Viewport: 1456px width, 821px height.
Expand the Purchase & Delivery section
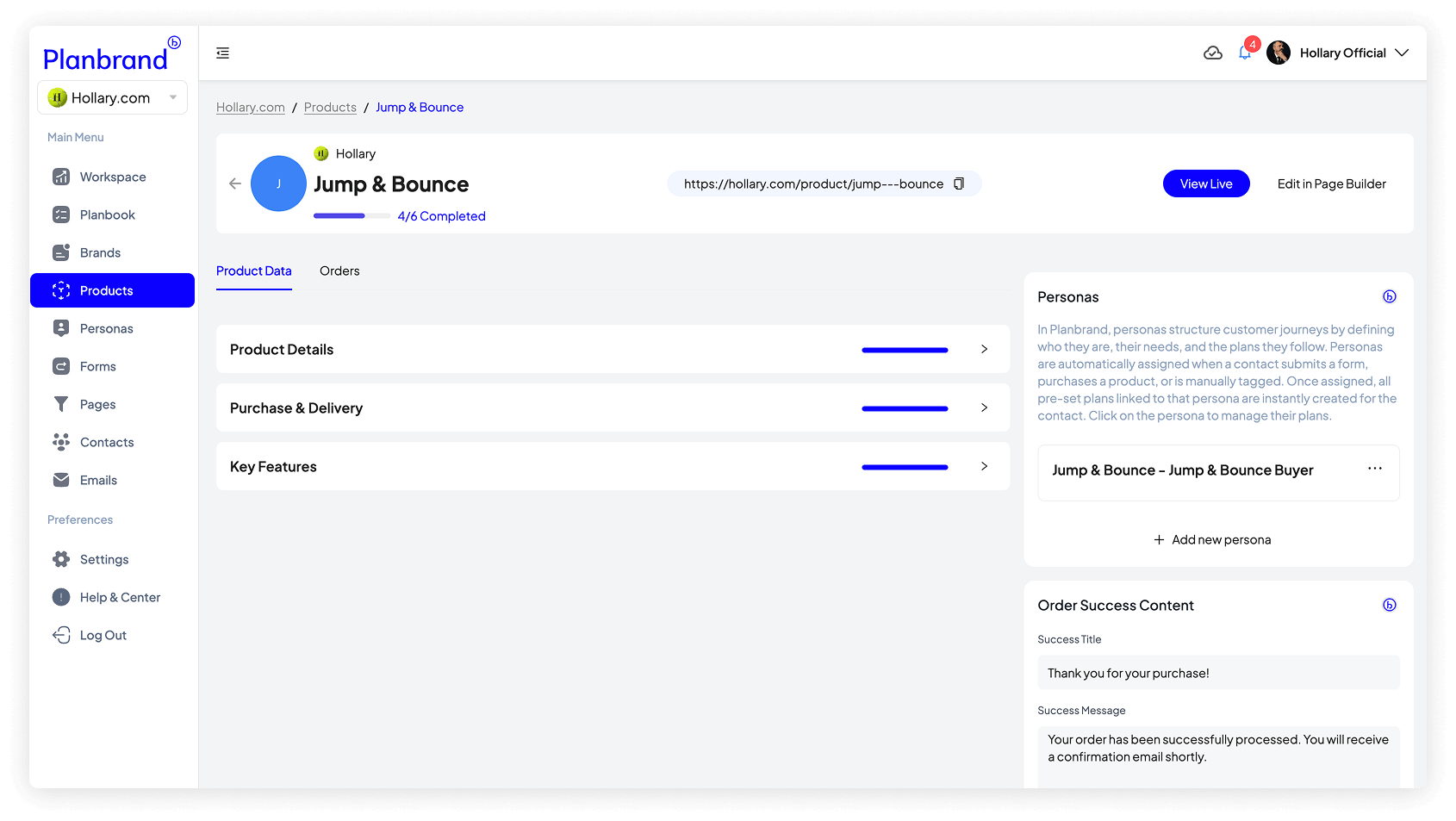(984, 408)
